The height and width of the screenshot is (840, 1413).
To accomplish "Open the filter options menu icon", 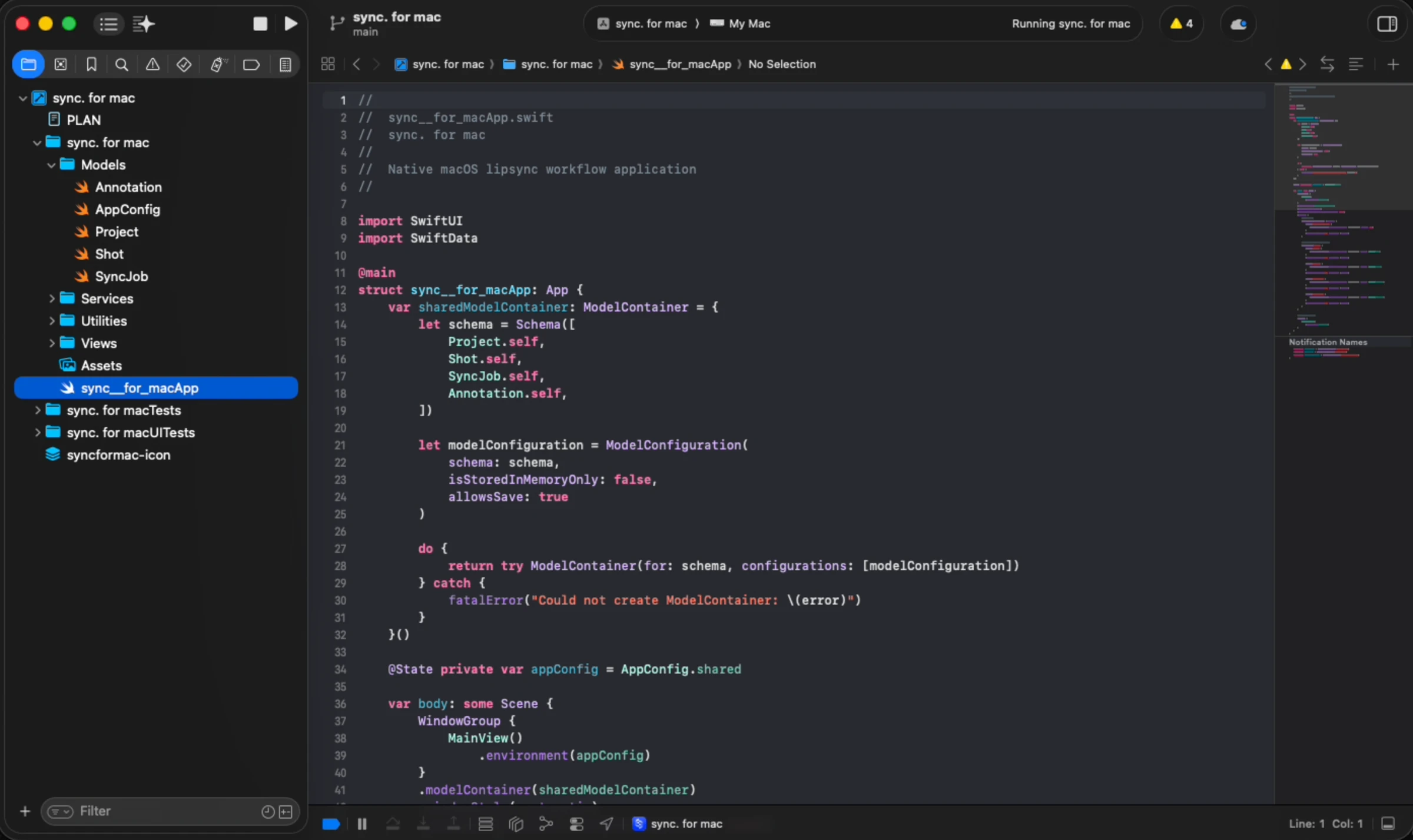I will point(60,812).
